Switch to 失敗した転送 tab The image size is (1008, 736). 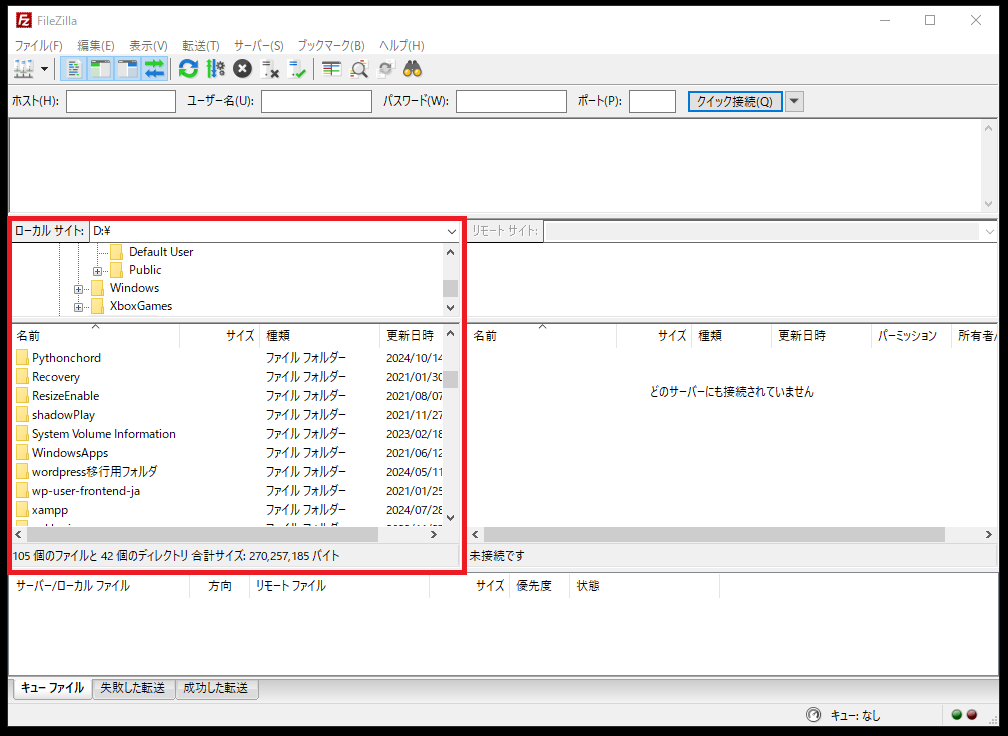(x=133, y=688)
